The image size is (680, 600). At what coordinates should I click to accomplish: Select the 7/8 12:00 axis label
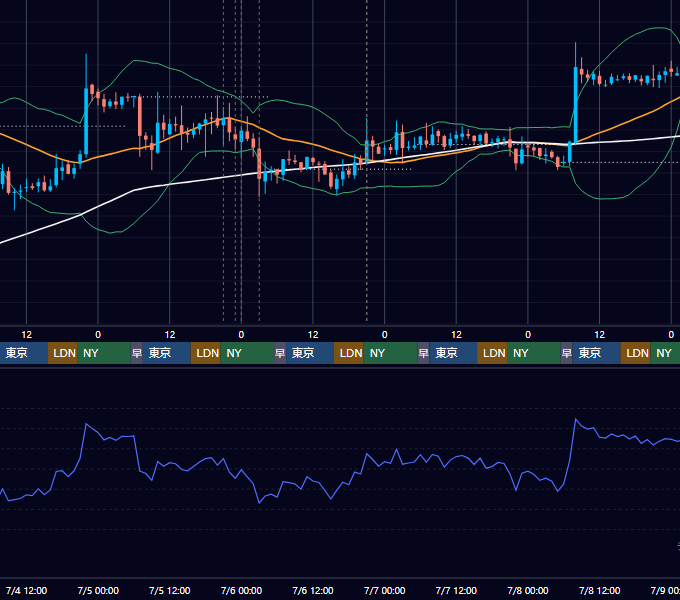[x=599, y=590]
